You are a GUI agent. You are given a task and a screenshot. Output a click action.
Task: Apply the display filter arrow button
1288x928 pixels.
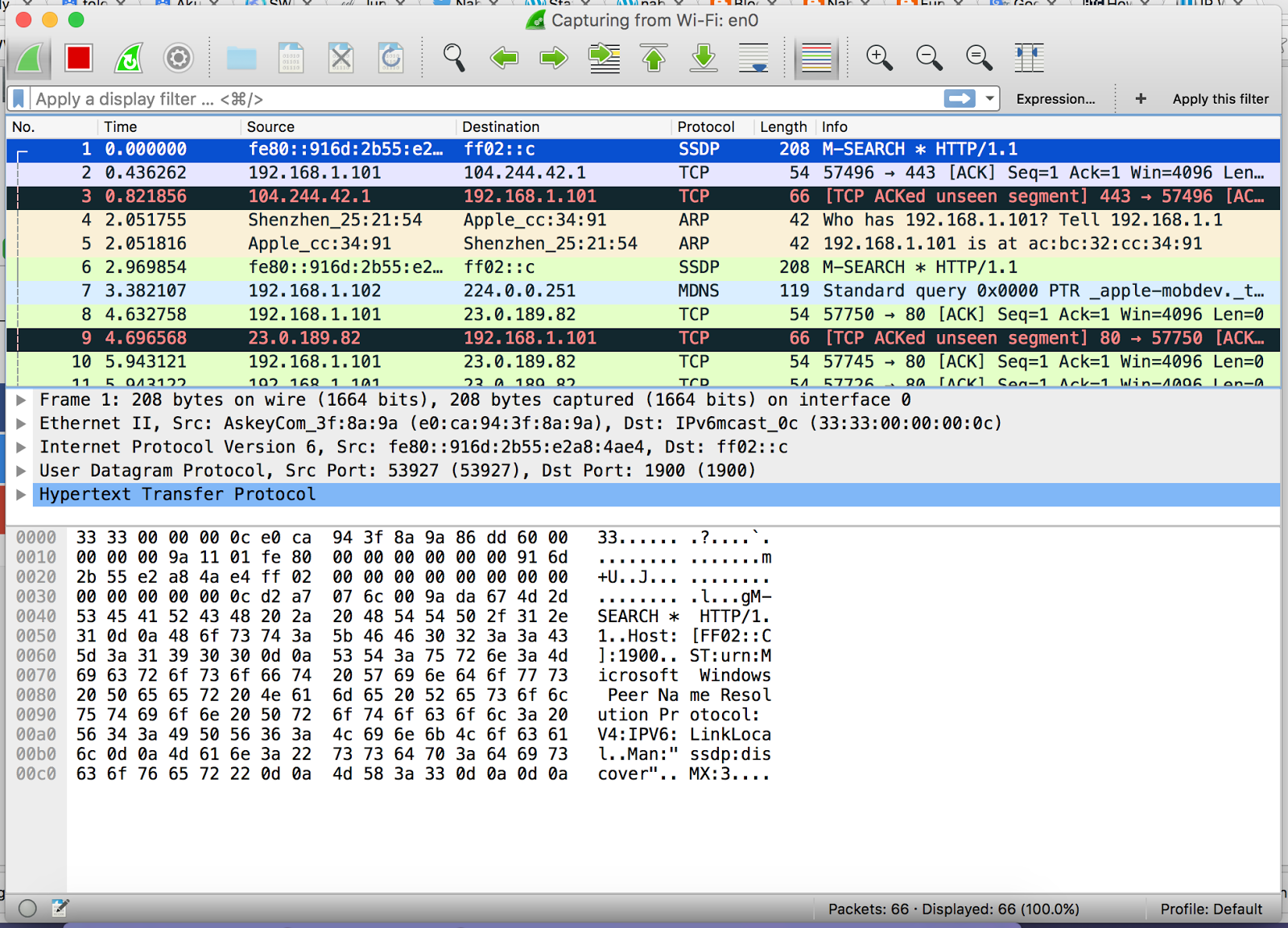pyautogui.click(x=960, y=99)
